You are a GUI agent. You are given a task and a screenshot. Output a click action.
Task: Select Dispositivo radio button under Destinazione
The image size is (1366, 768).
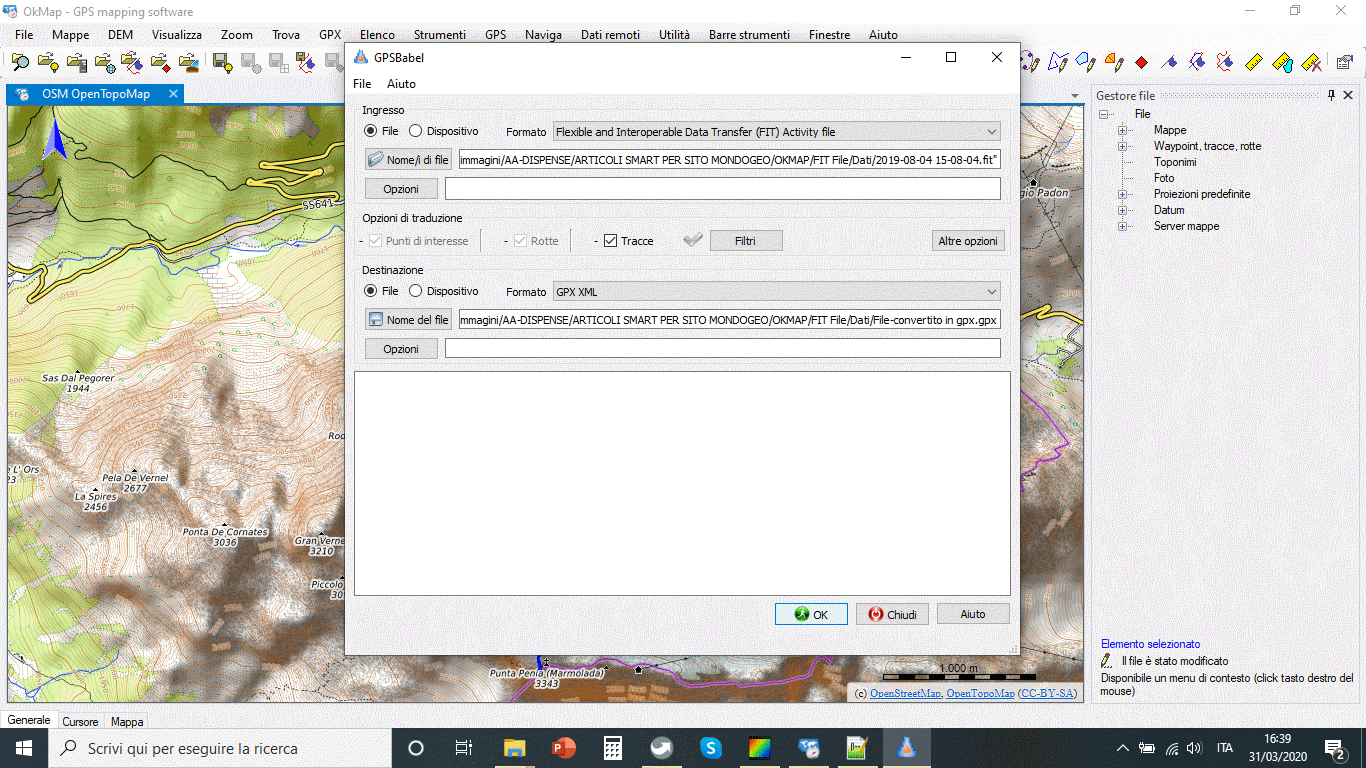pos(416,291)
